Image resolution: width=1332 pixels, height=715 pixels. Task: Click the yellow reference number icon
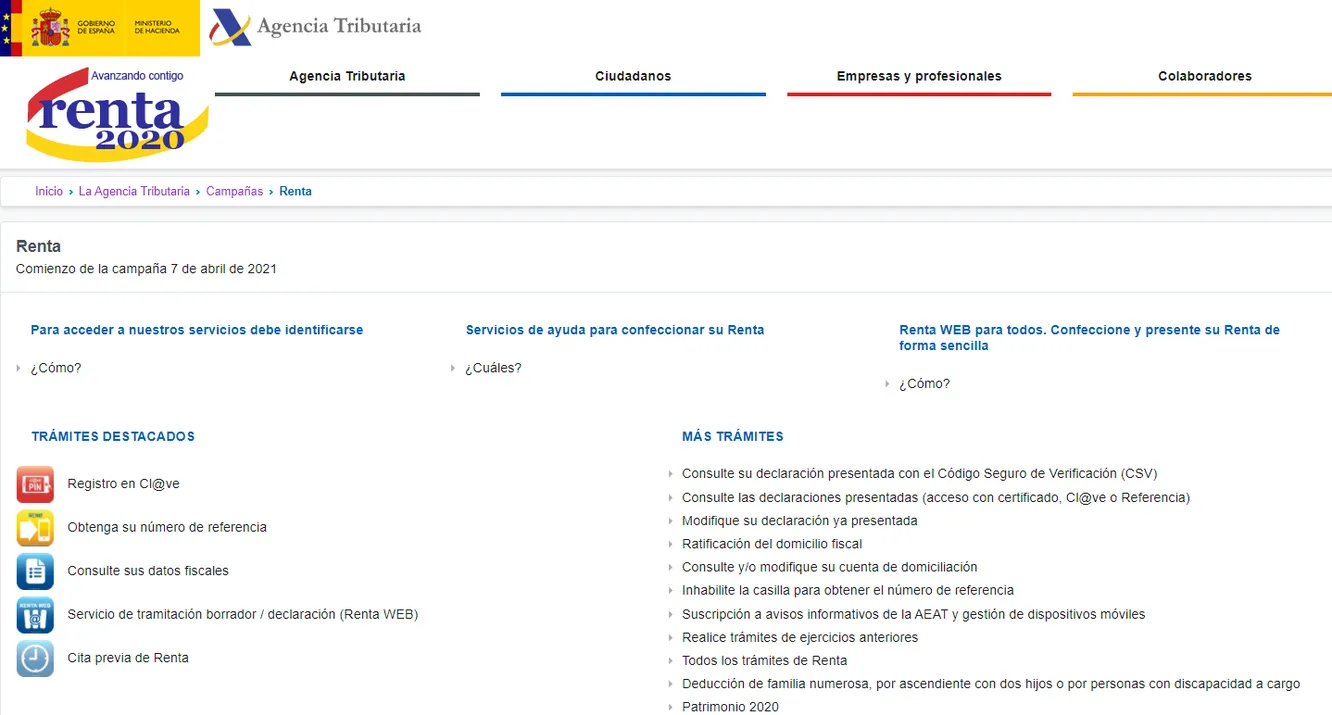pyautogui.click(x=35, y=528)
